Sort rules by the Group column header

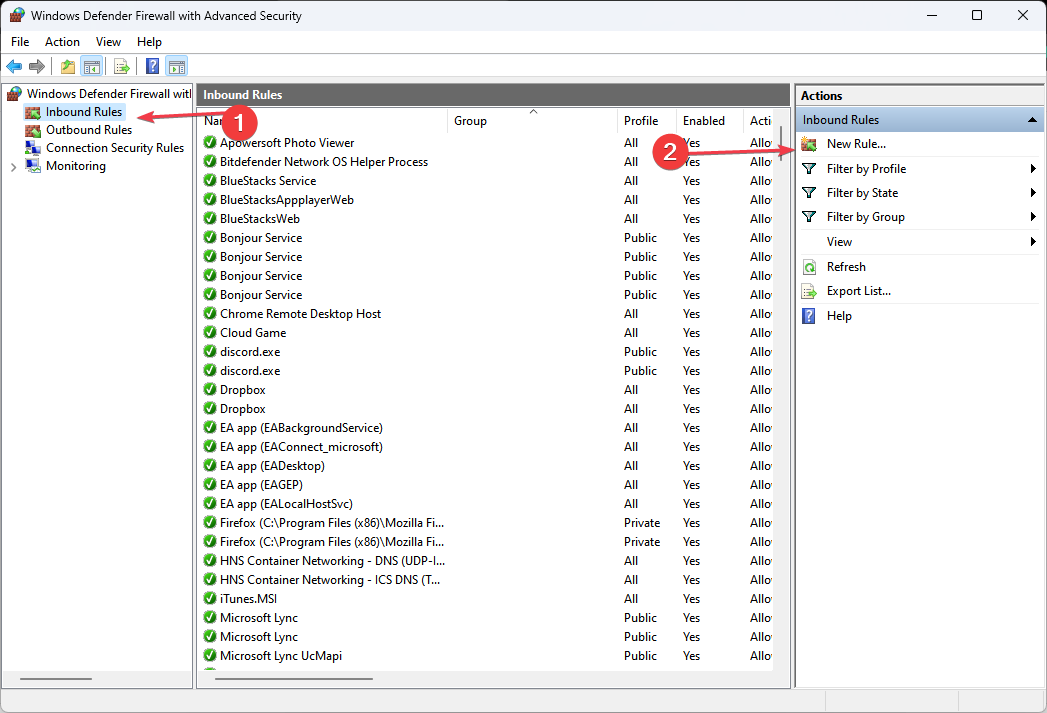tap(532, 121)
